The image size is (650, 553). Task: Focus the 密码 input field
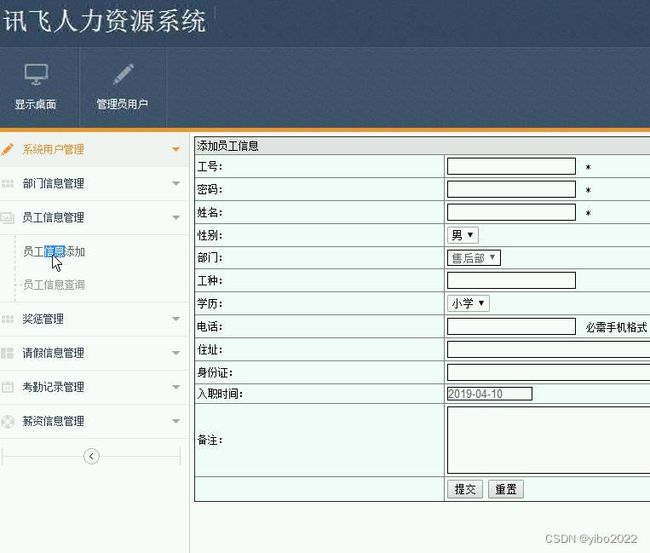pyautogui.click(x=511, y=189)
